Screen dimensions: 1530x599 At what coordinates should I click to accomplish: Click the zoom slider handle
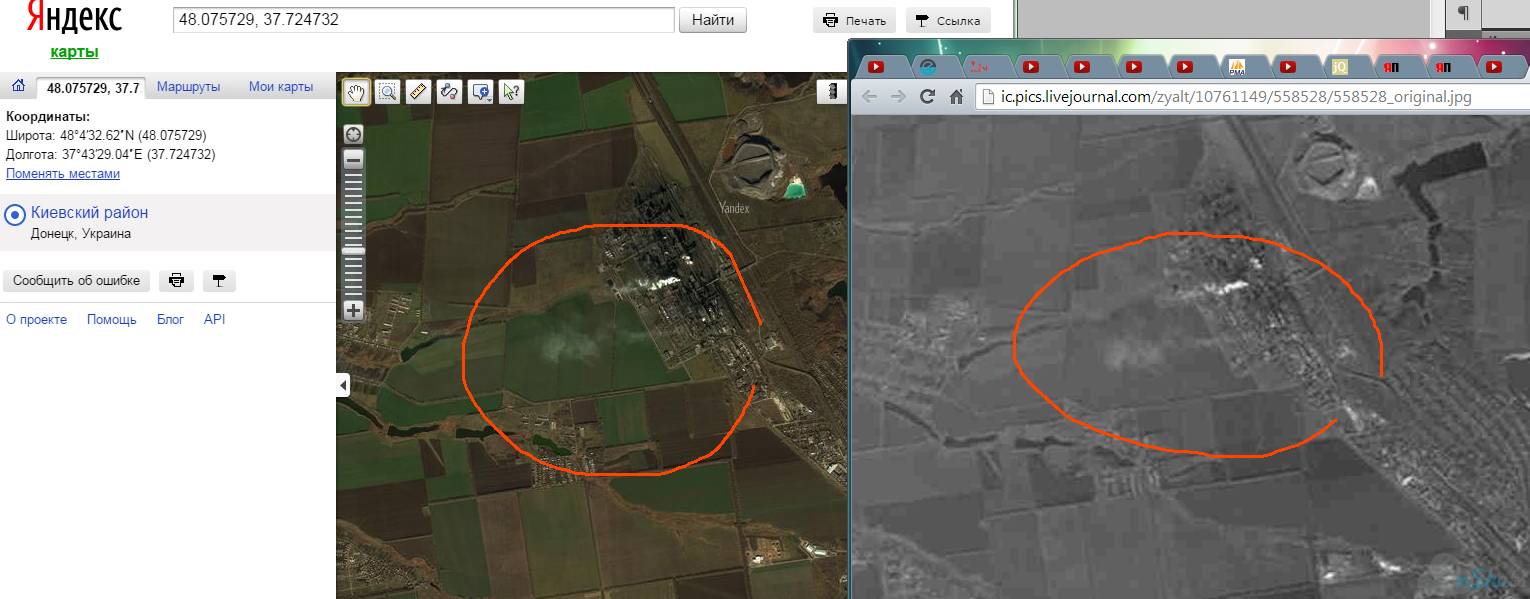(x=353, y=251)
